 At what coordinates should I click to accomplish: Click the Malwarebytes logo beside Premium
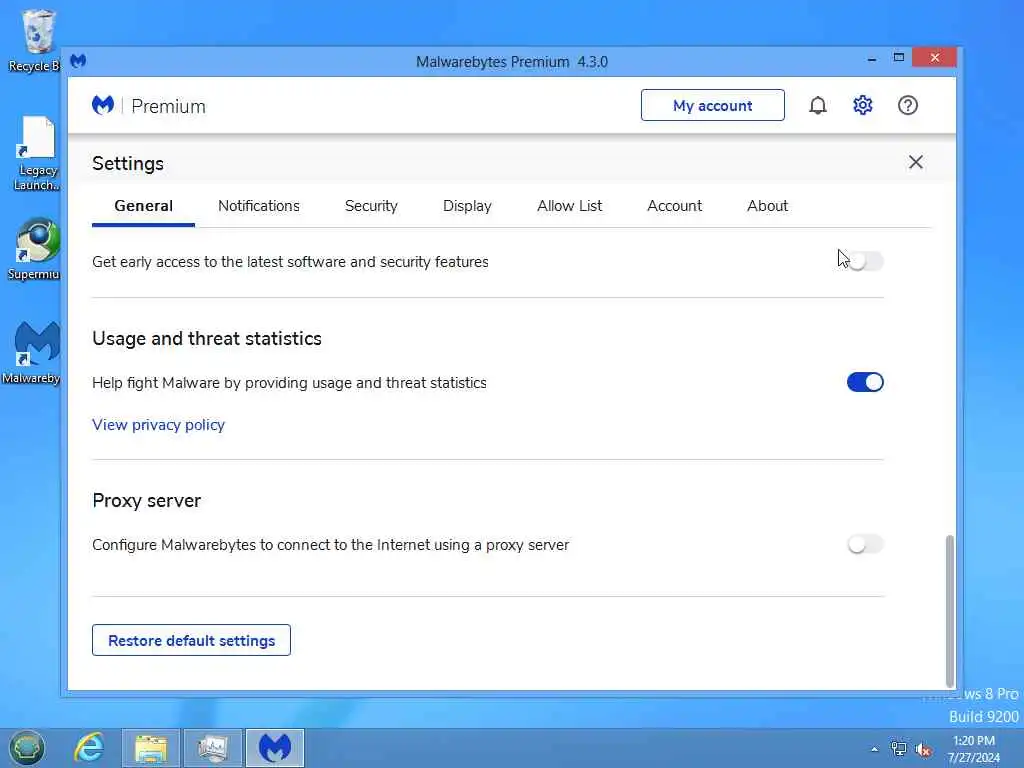tap(103, 105)
